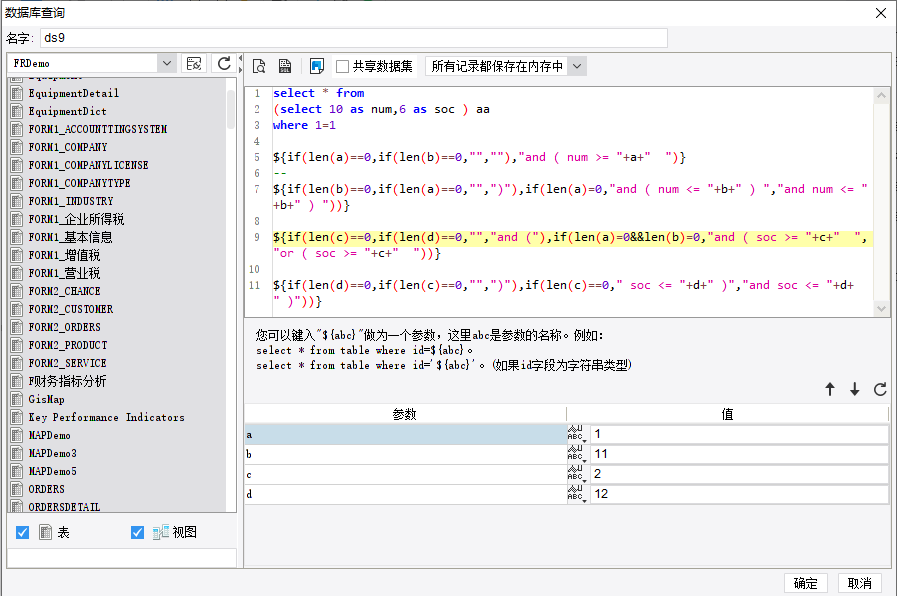Click the table icon beside GisMap

pyautogui.click(x=17, y=399)
